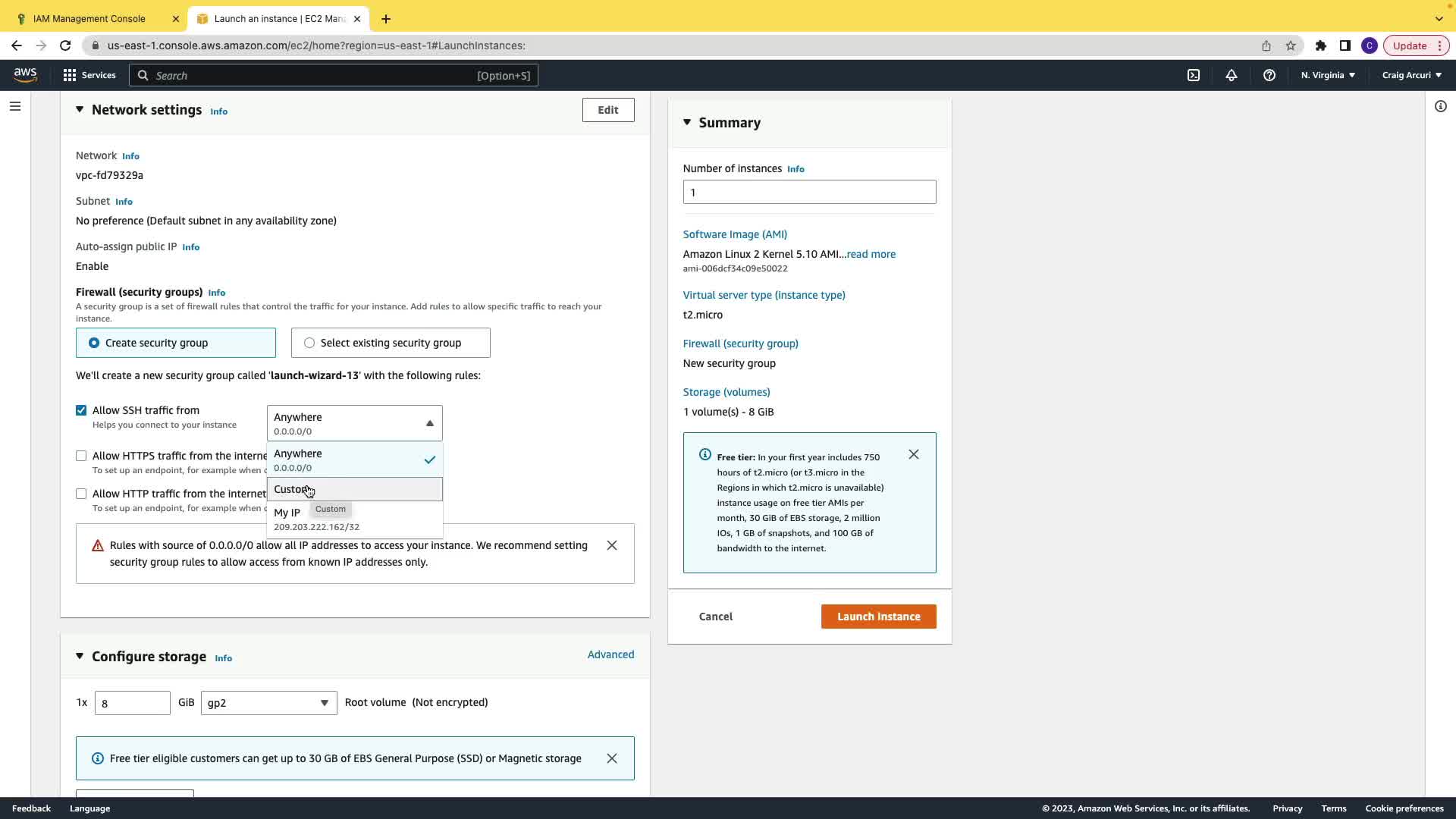Viewport: 1456px width, 819px height.
Task: Enable Allow HTTP traffic from the internet
Action: [81, 494]
